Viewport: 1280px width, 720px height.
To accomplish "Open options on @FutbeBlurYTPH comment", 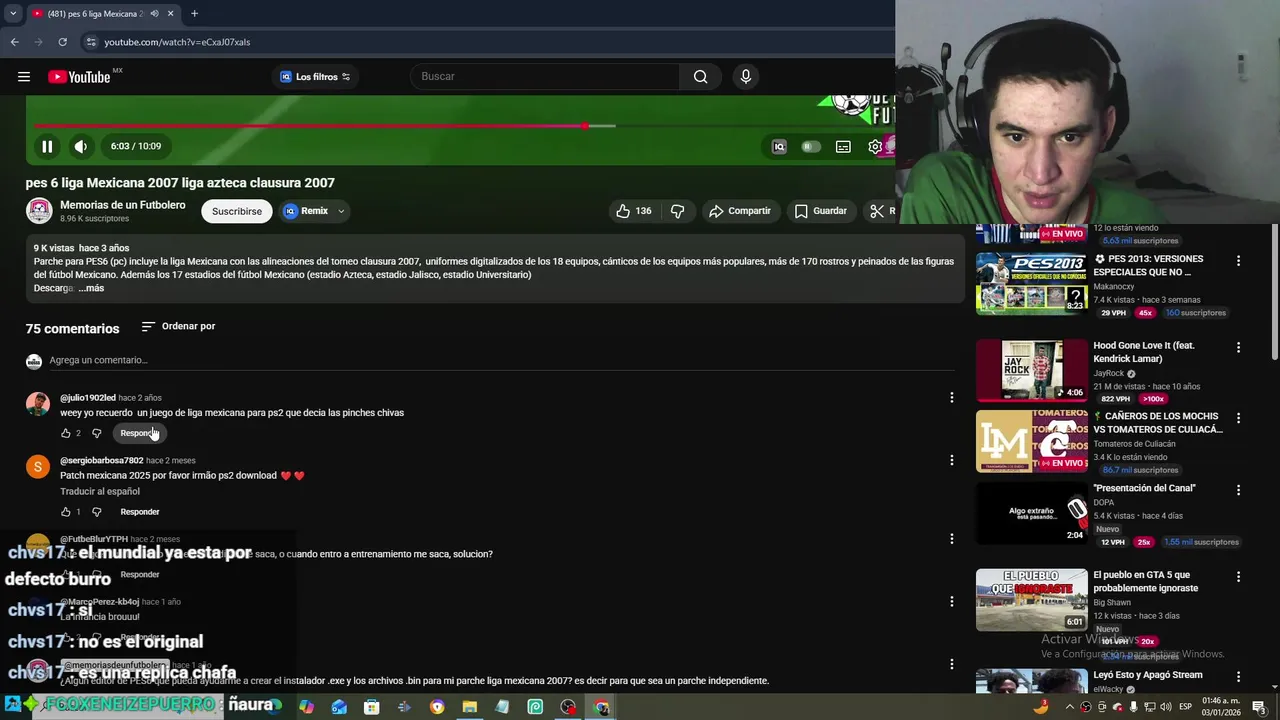I will tap(951, 539).
